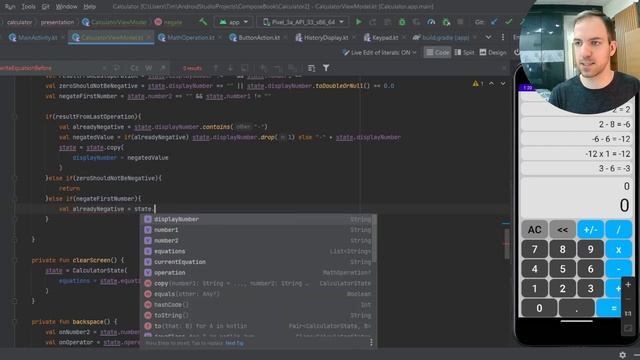Click the next highlighted error down chevron

[503, 84]
